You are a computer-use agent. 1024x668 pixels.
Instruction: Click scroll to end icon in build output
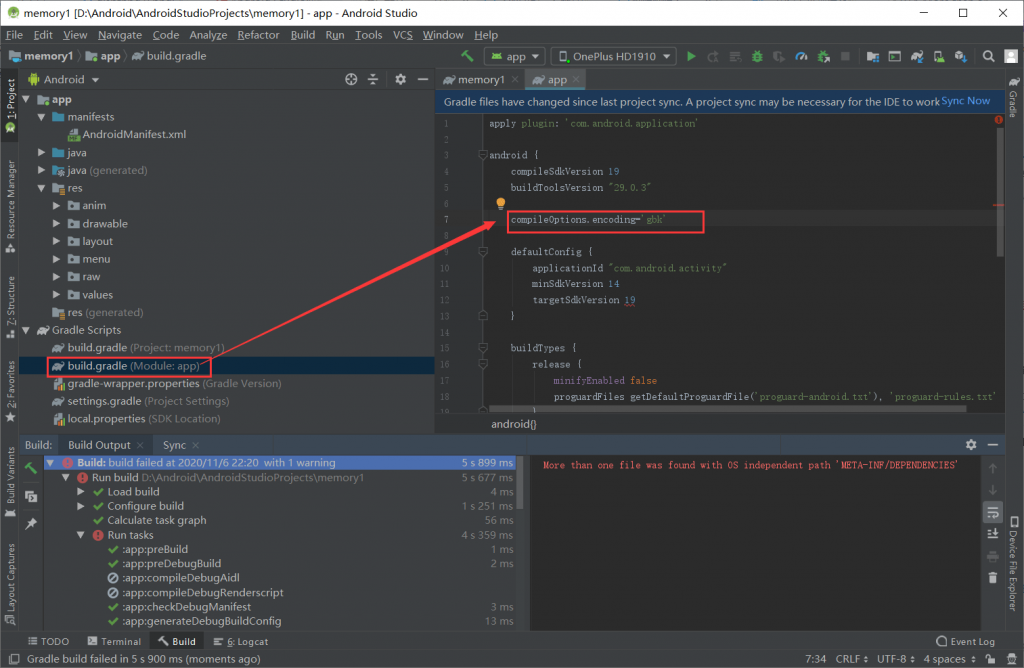tap(993, 534)
